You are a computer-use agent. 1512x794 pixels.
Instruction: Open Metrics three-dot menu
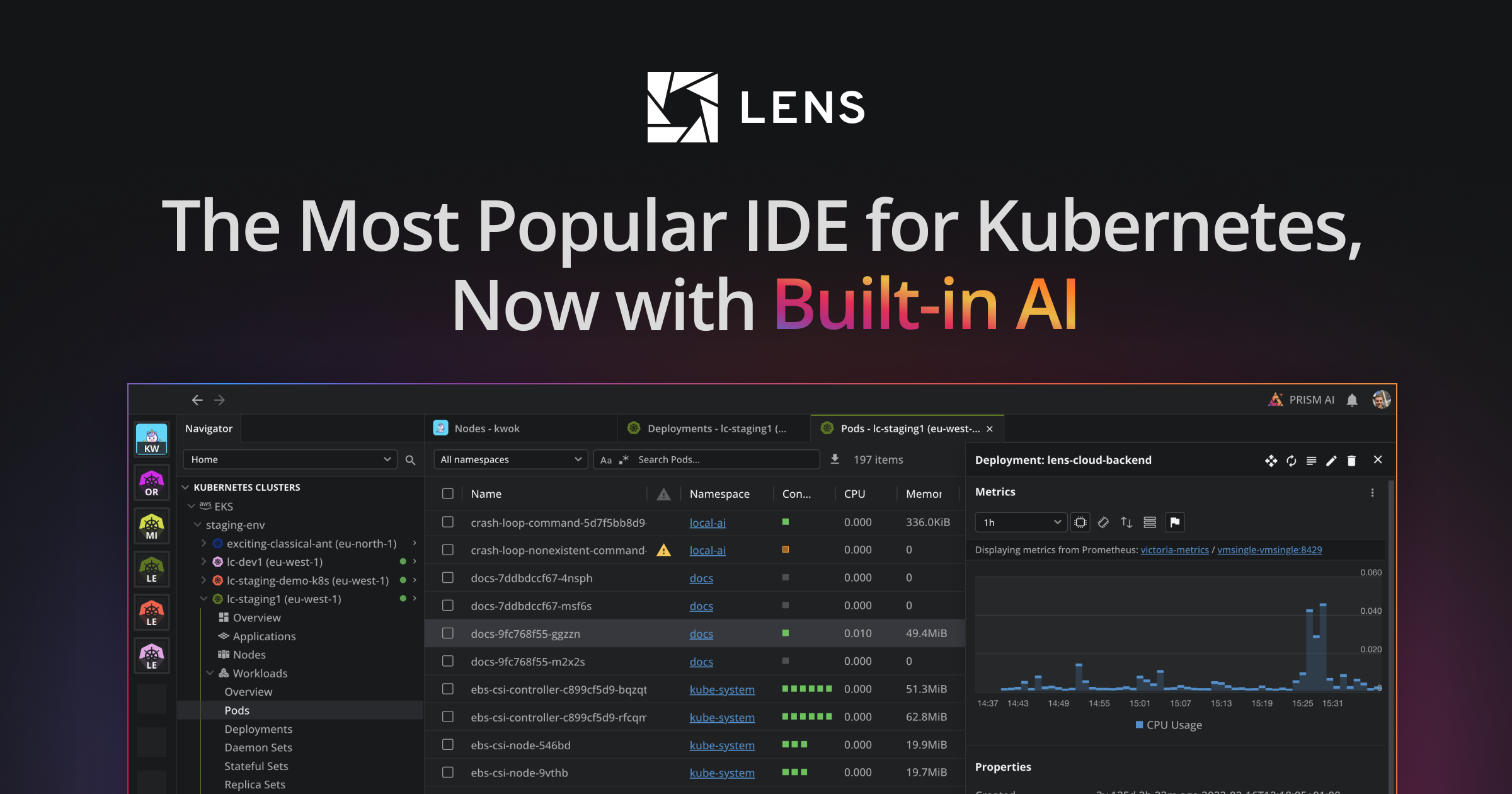tap(1372, 493)
